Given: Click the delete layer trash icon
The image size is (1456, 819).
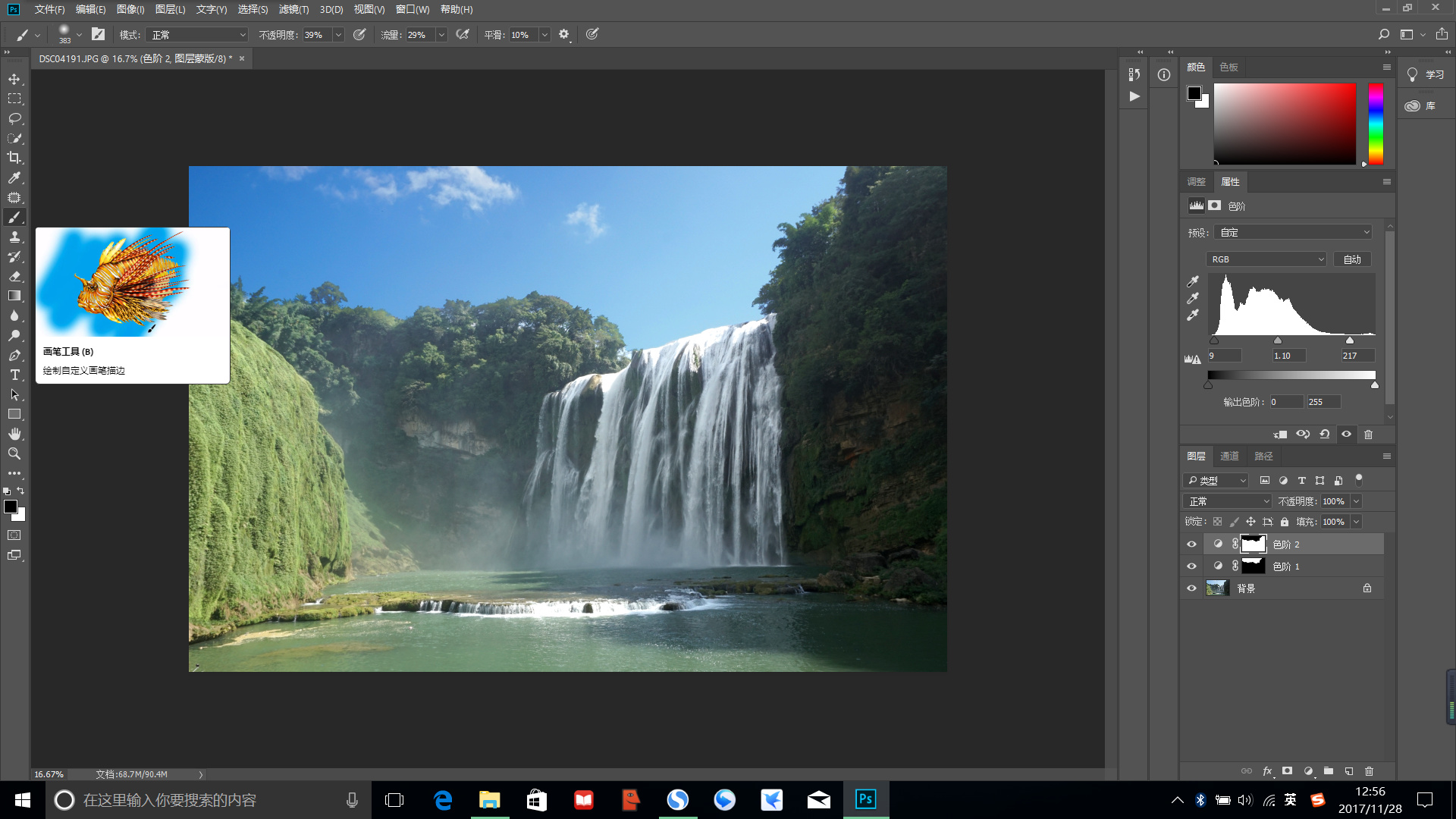Looking at the screenshot, I should point(1369,771).
